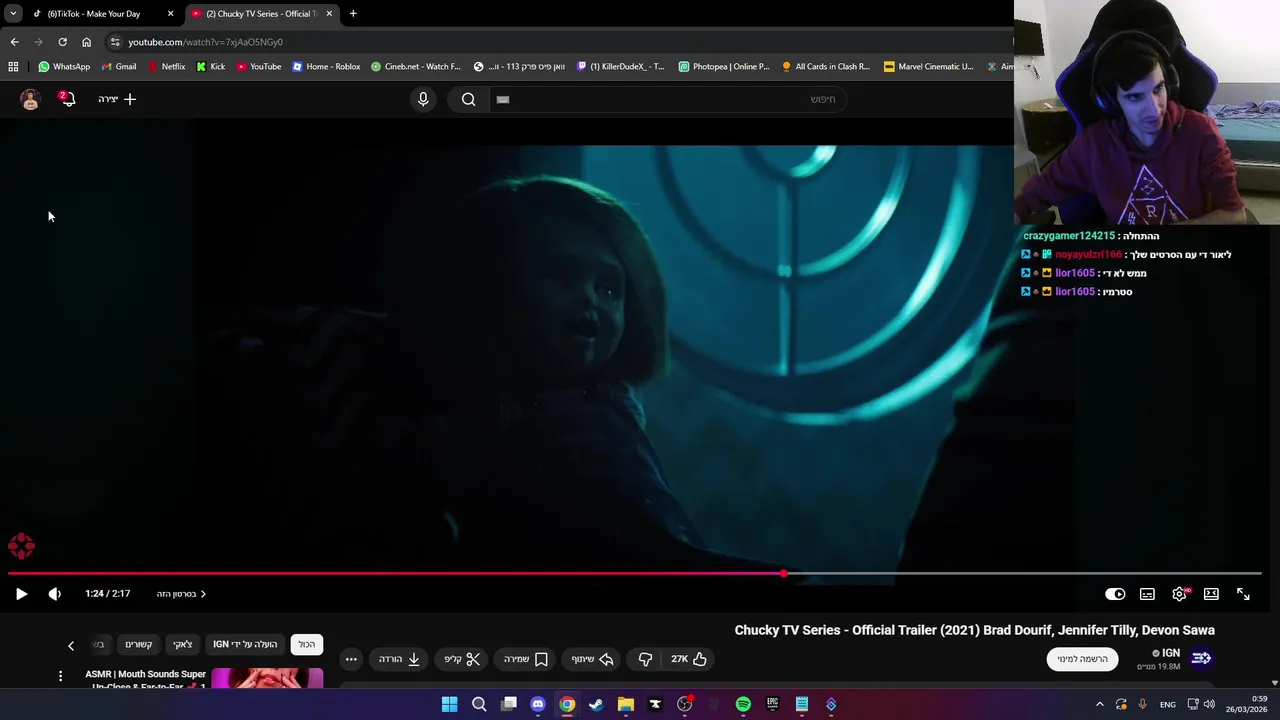Show more filter chips with chevron arrow
1280x720 pixels.
click(x=71, y=645)
